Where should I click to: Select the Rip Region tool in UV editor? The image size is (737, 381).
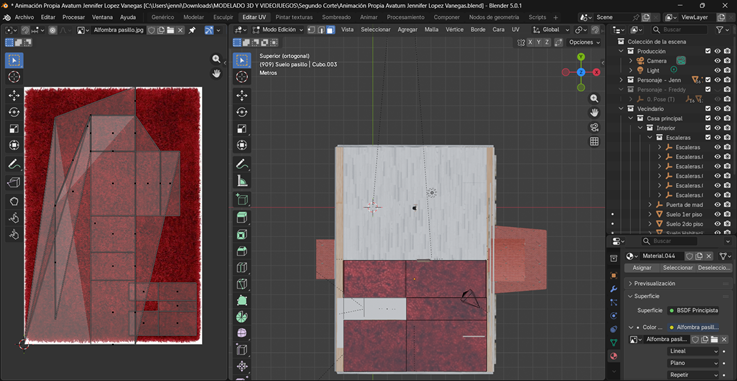point(14,182)
